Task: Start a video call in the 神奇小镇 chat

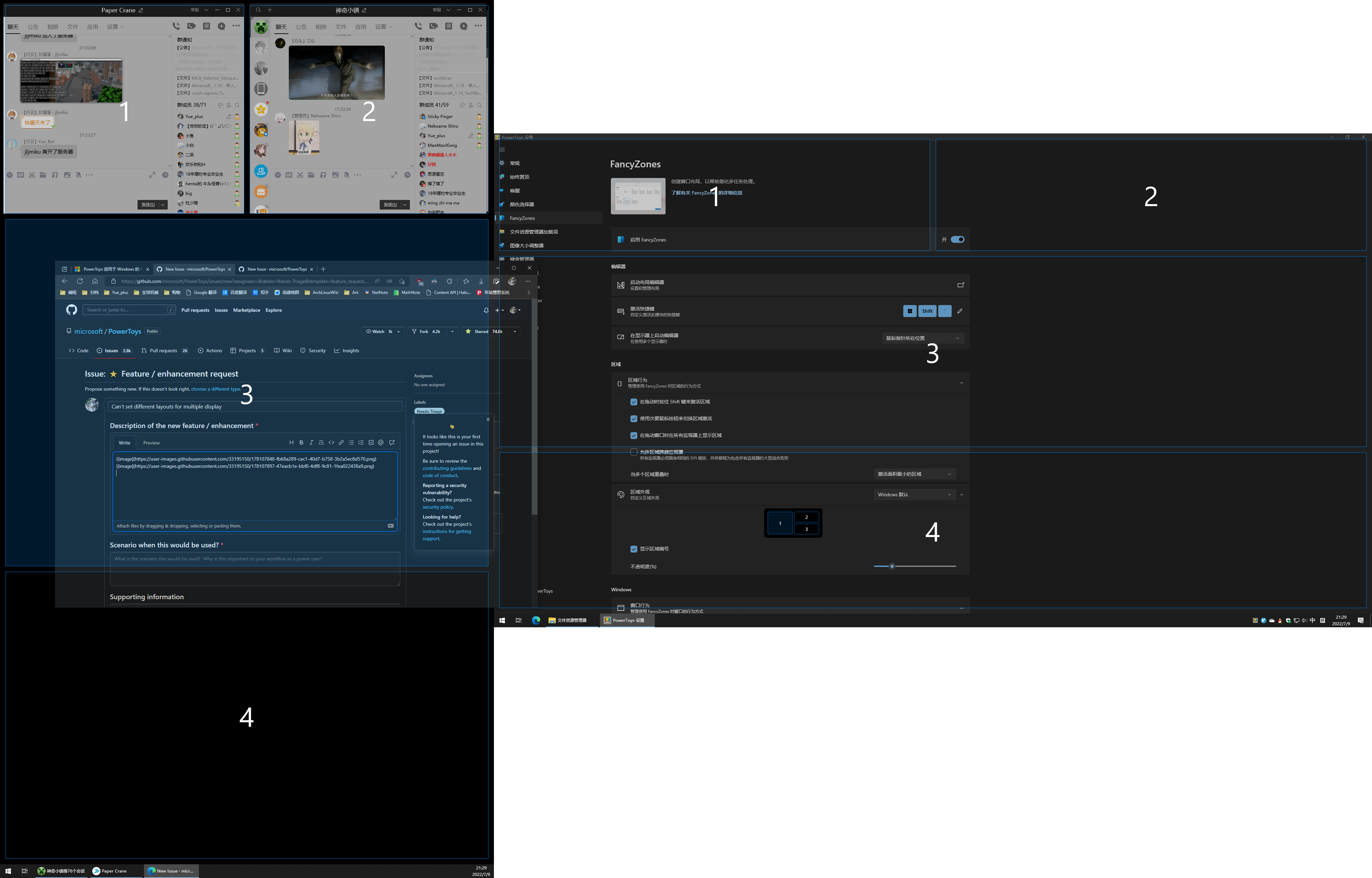Action: pos(434,26)
